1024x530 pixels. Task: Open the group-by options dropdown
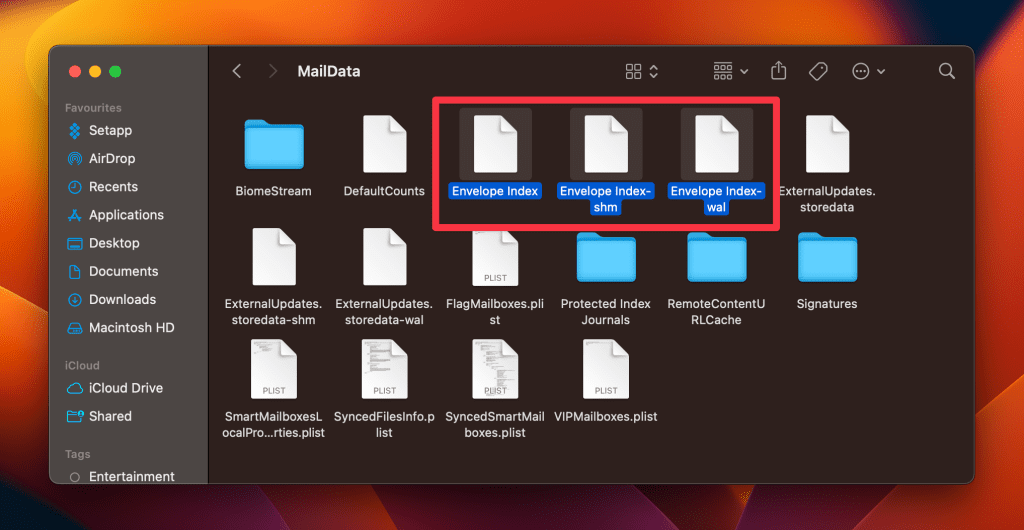pos(730,71)
